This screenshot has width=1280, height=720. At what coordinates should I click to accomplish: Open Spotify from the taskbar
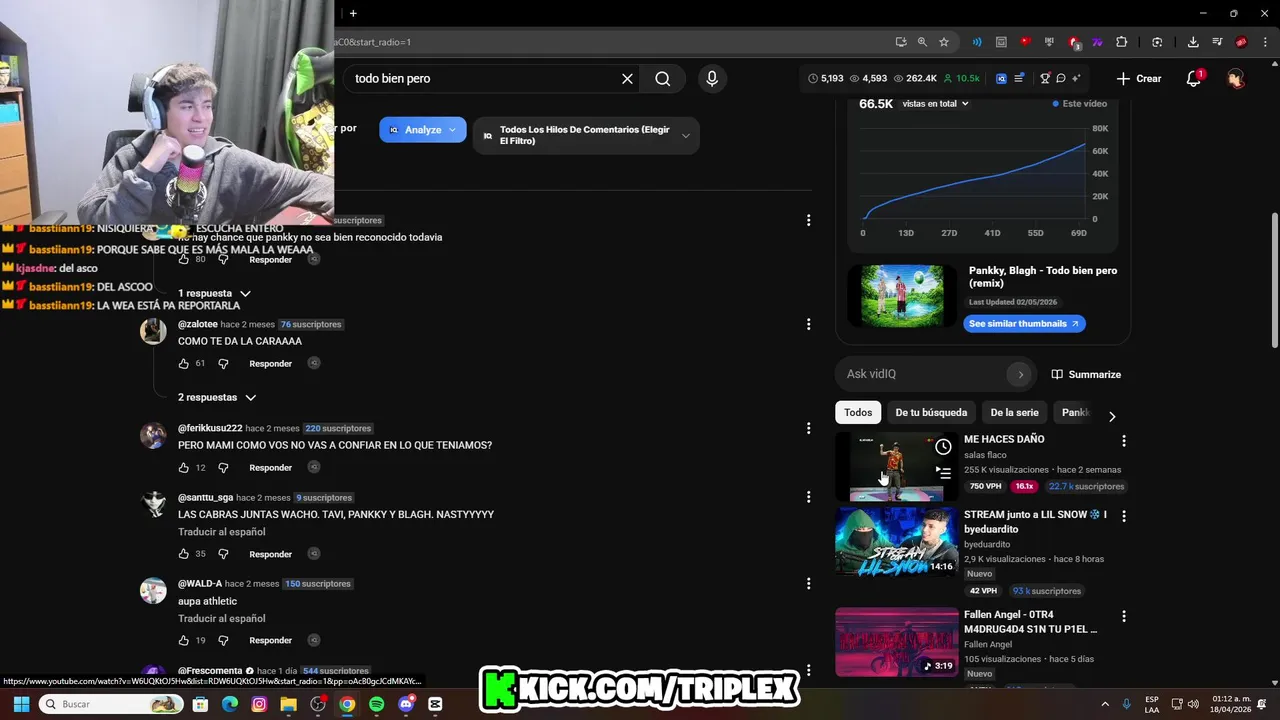coord(376,704)
